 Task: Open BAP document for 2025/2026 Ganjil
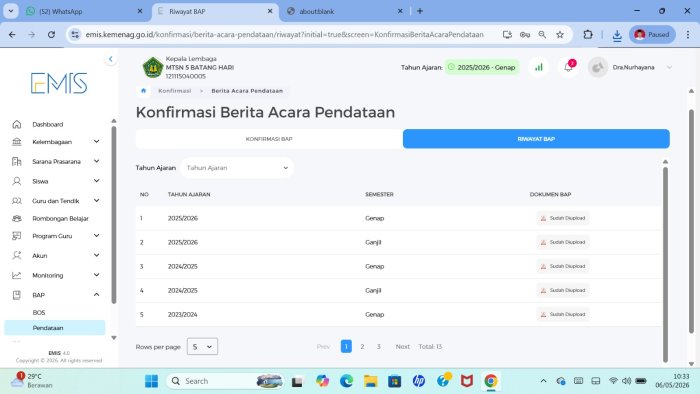tap(562, 242)
